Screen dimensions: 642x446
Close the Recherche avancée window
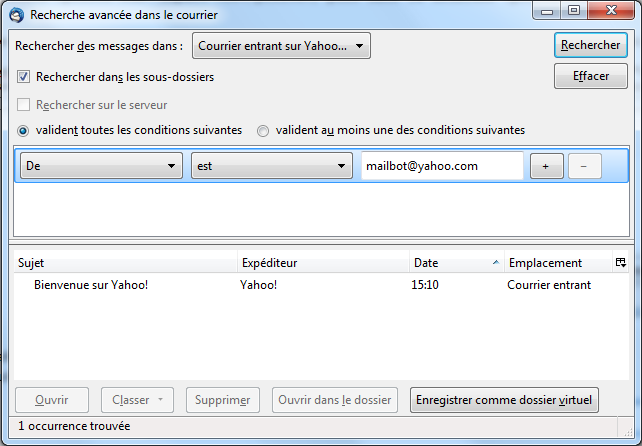[x=611, y=11]
